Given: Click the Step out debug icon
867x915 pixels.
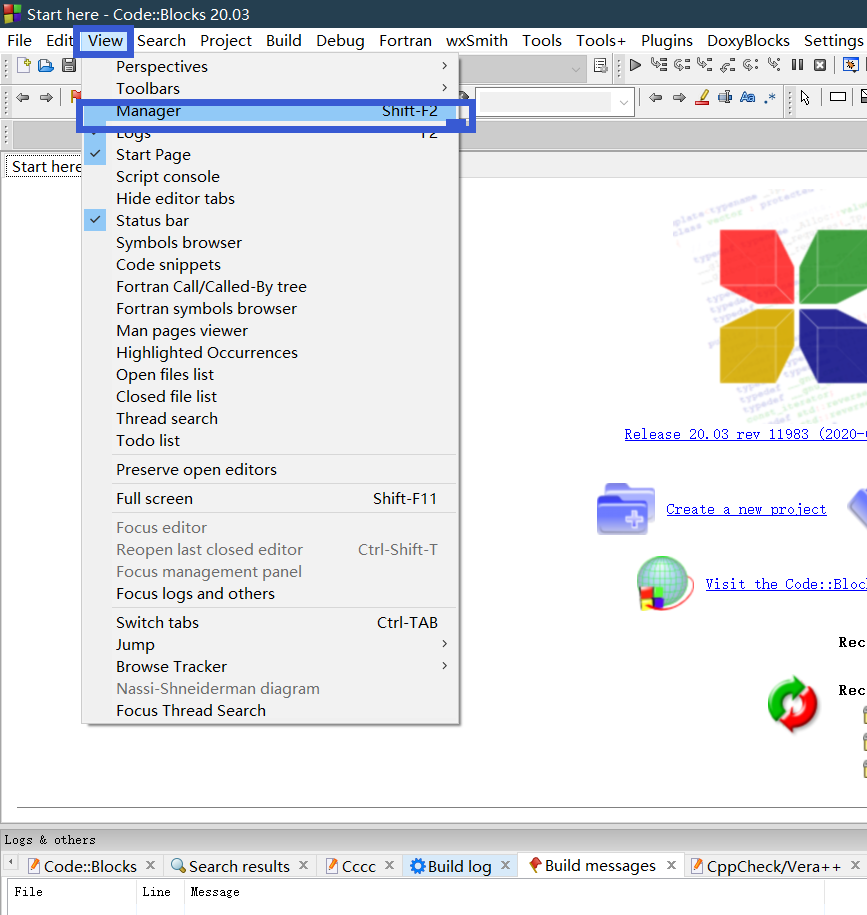Looking at the screenshot, I should [728, 65].
